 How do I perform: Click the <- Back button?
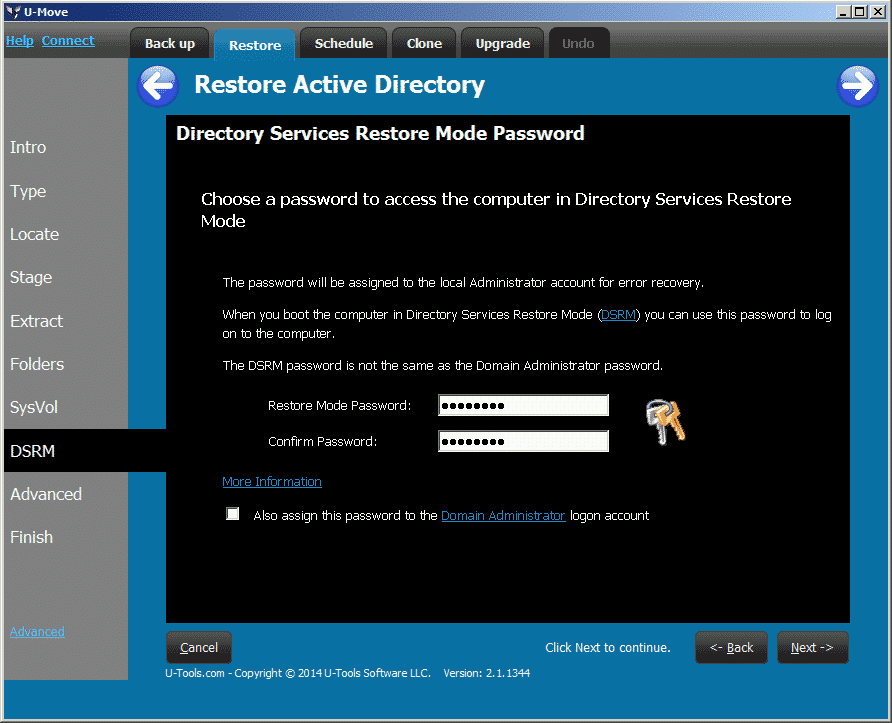coord(731,647)
